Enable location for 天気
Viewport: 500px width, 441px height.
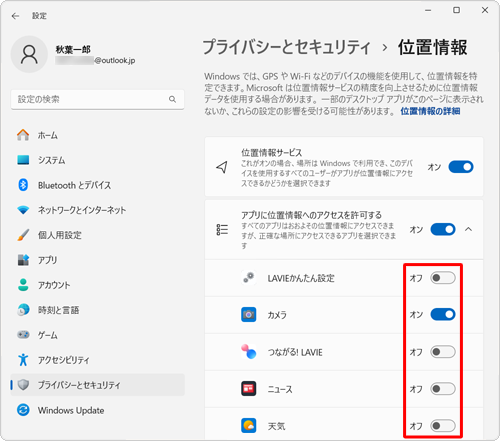443,426
